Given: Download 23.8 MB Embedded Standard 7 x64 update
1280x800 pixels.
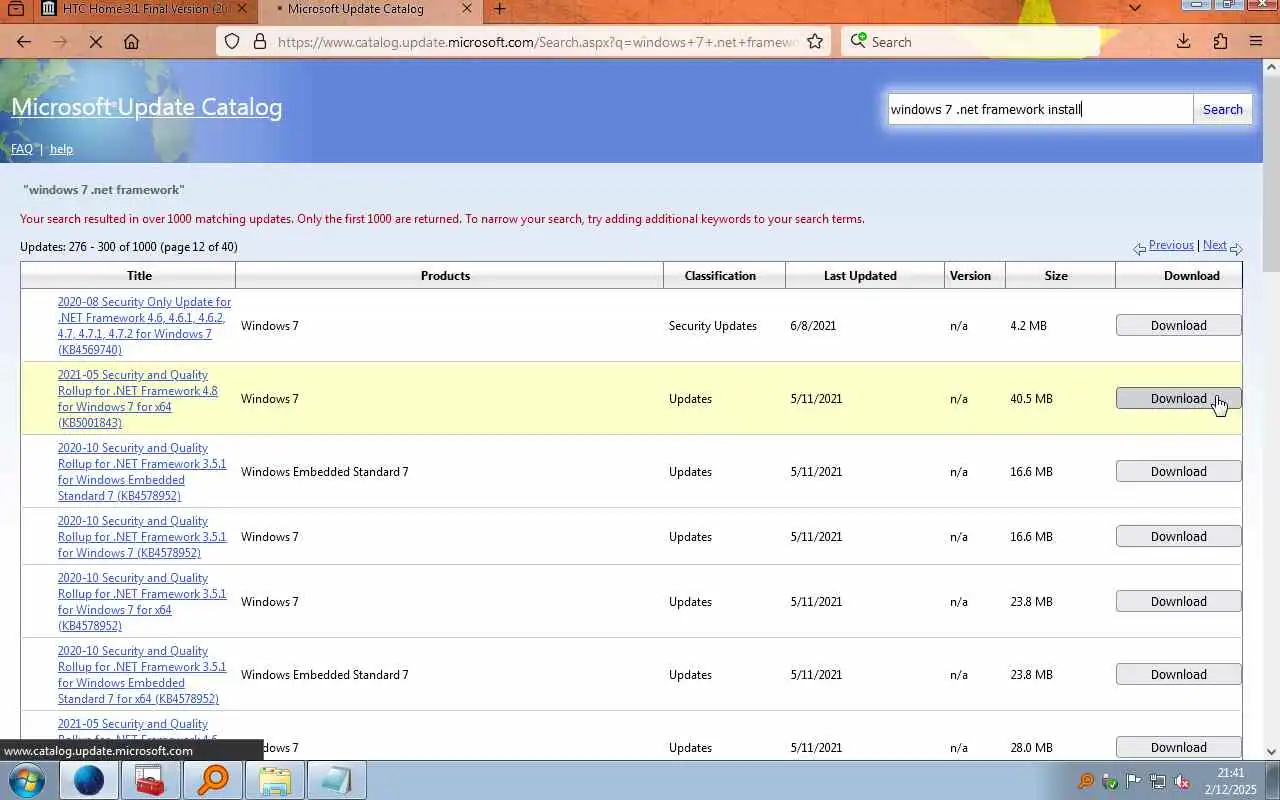Looking at the screenshot, I should point(1178,674).
